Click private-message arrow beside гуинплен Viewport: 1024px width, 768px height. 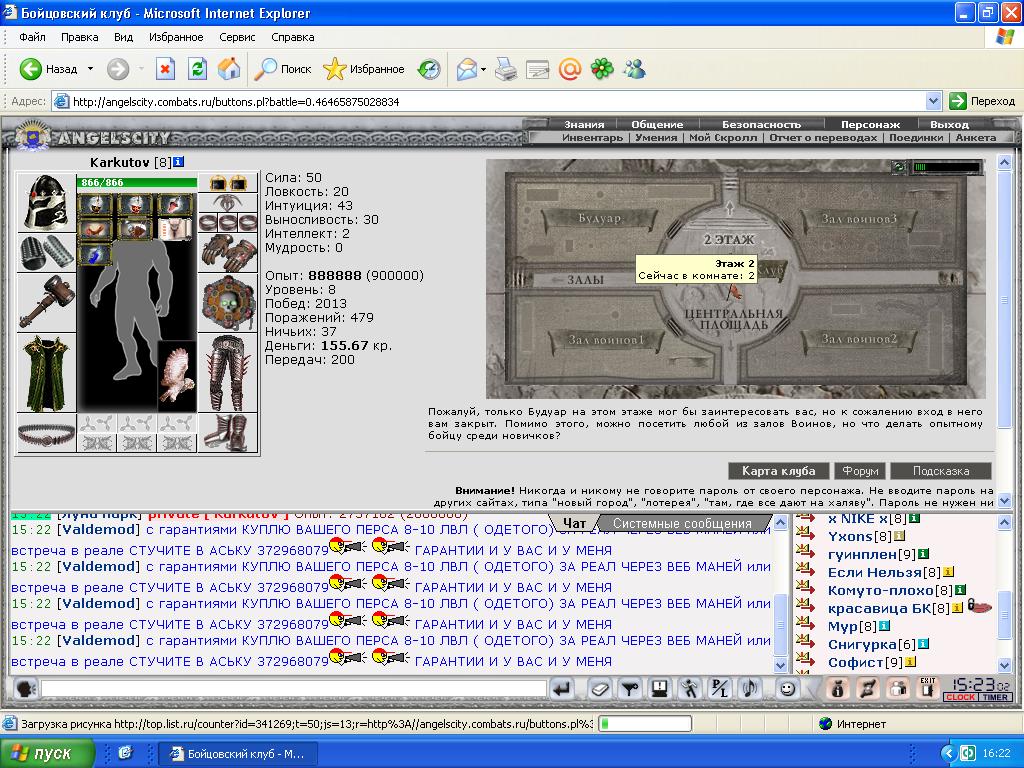(806, 554)
